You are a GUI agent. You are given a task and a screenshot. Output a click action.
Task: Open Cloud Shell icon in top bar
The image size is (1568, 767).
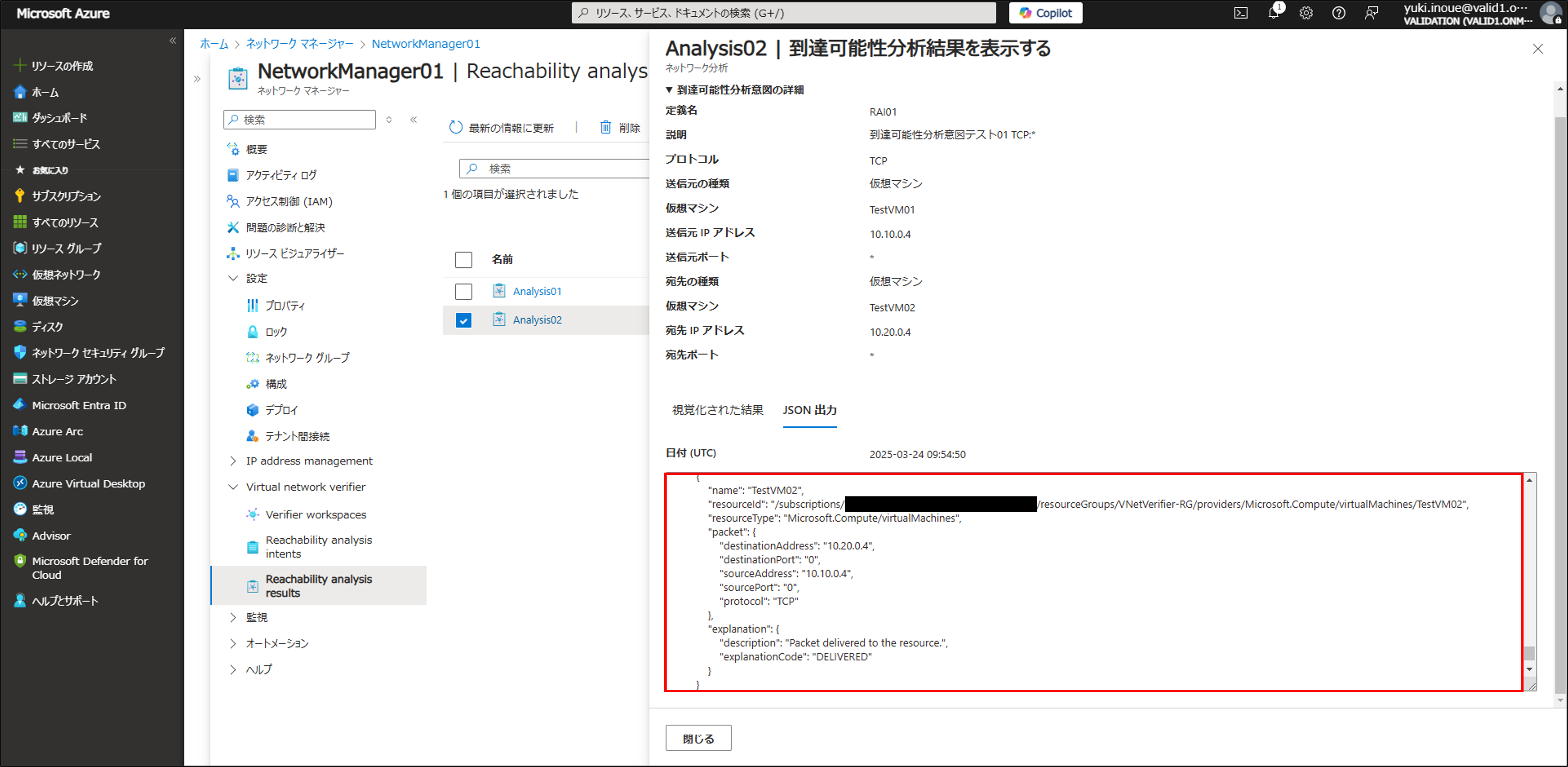(1240, 13)
